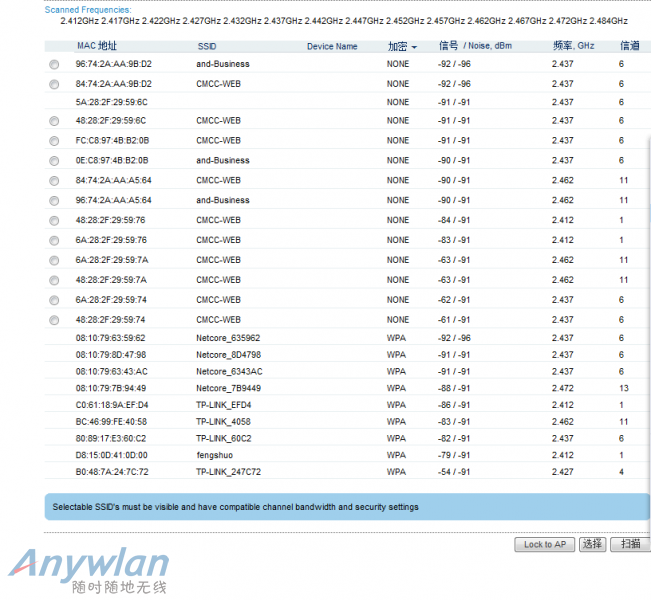Click WPA encryption in fengshuo row
Viewport: 651px width, 600px height.
(x=396, y=456)
